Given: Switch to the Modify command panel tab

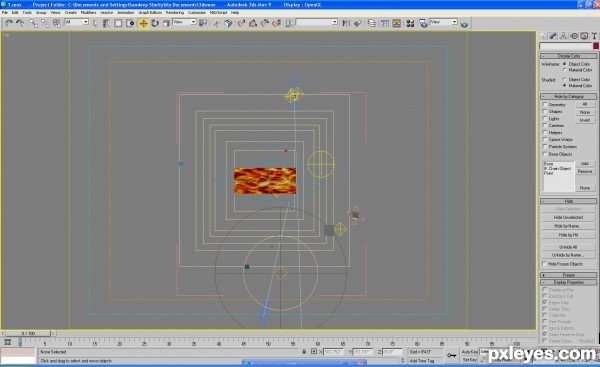Looking at the screenshot, I should [553, 36].
